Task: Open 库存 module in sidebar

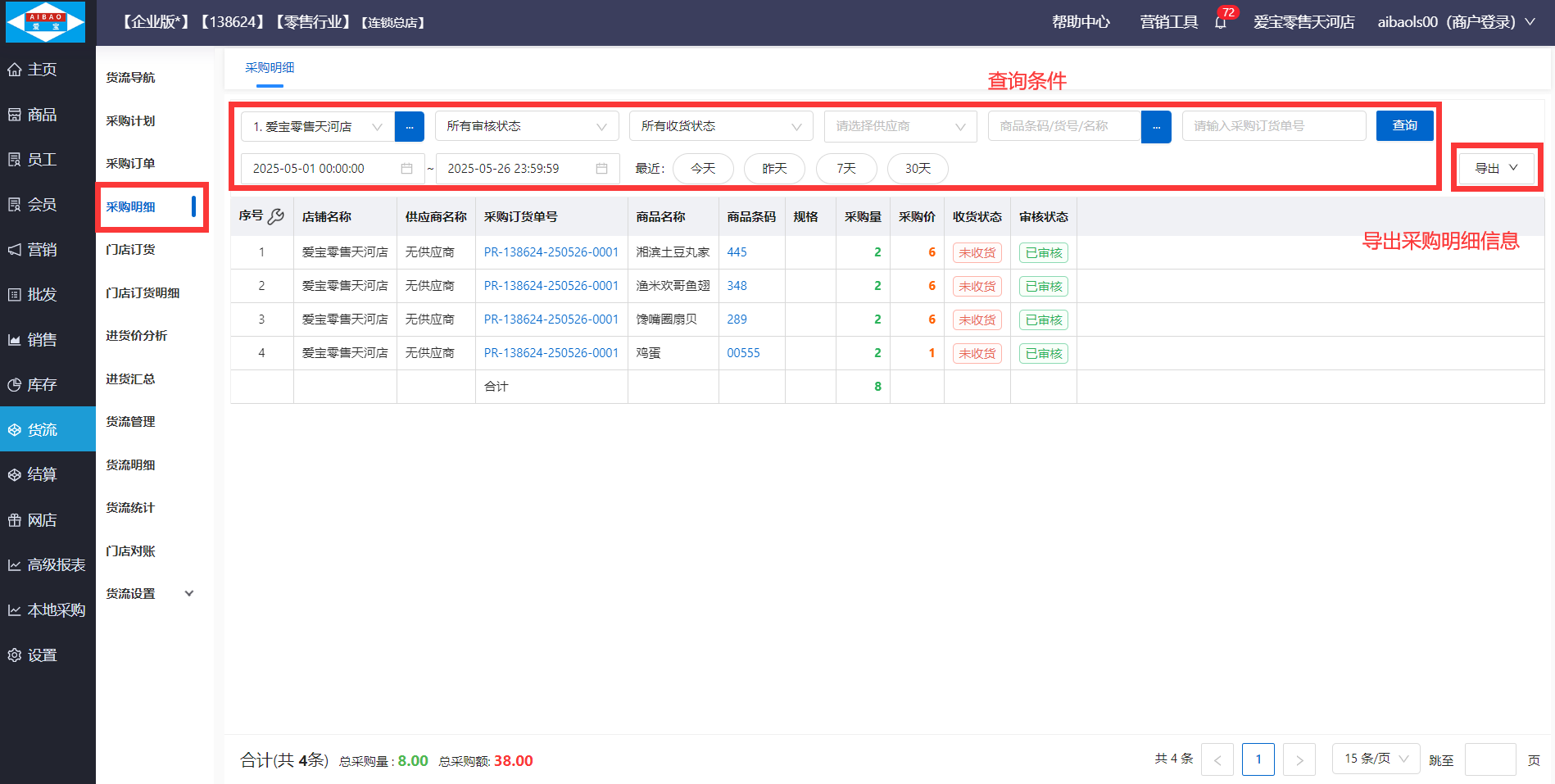Action: [x=48, y=385]
